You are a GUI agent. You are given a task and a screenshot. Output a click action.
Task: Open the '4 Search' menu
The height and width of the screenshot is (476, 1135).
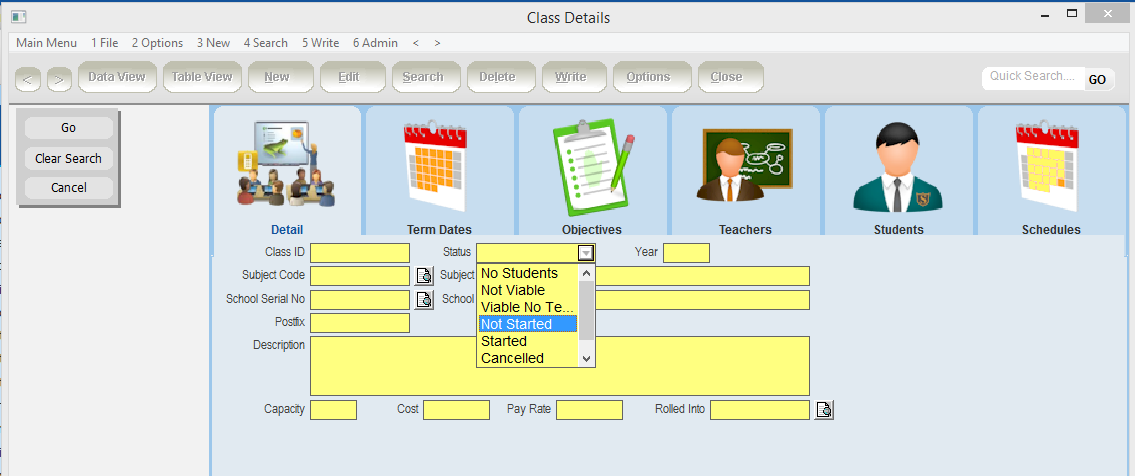tap(265, 43)
